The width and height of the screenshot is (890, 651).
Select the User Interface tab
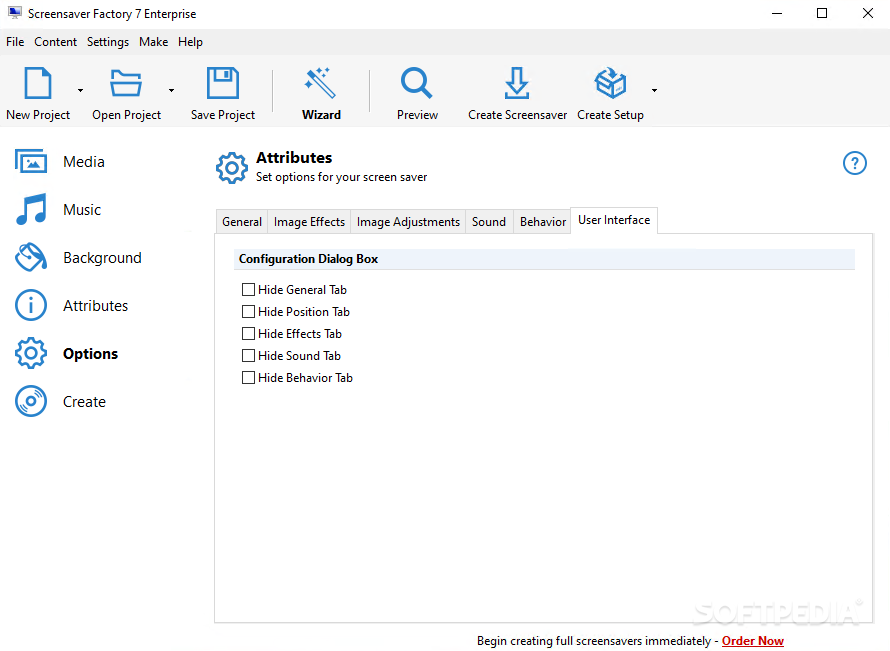click(x=614, y=220)
